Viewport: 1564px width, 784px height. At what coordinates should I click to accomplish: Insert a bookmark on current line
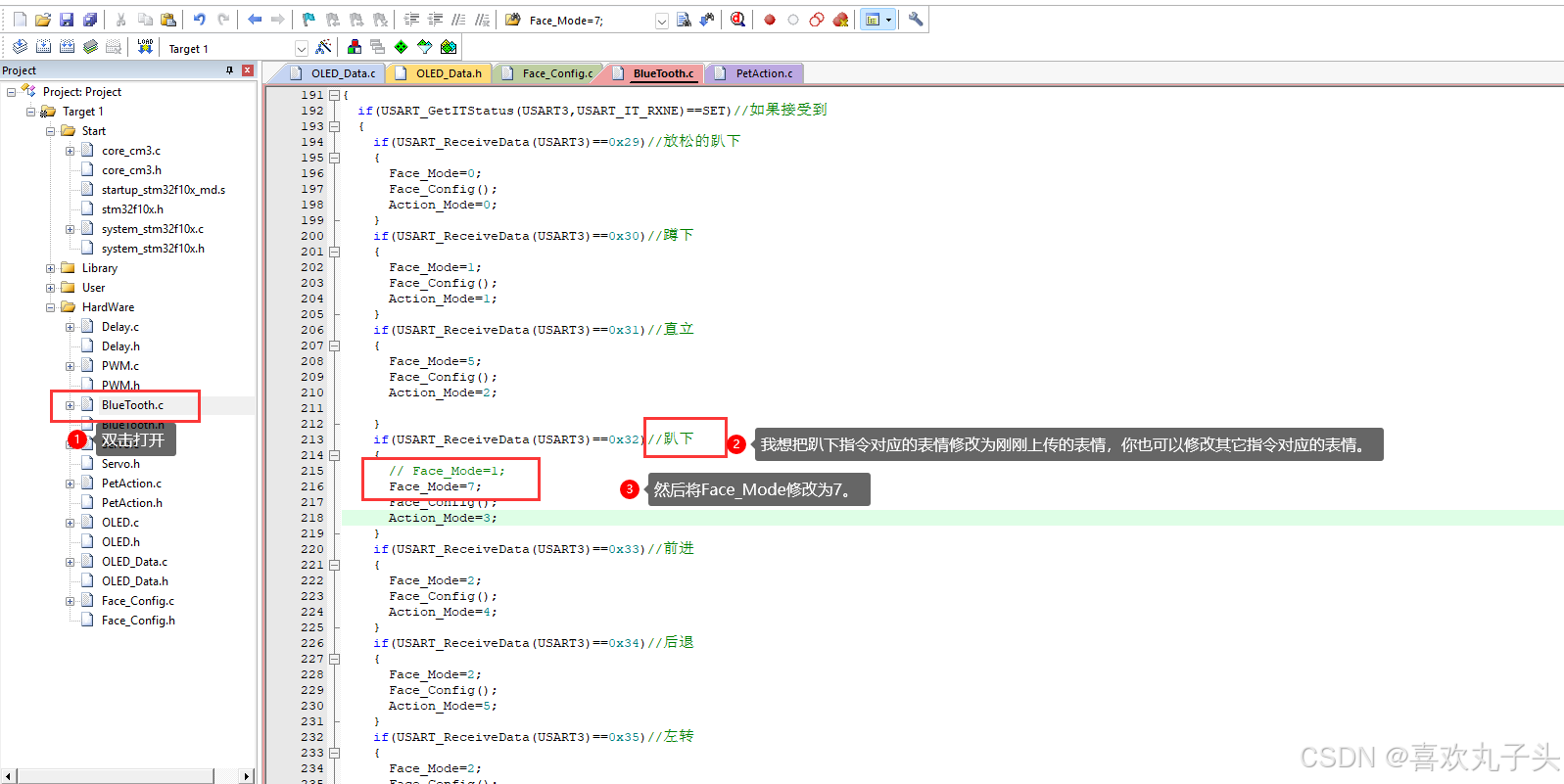tap(309, 20)
